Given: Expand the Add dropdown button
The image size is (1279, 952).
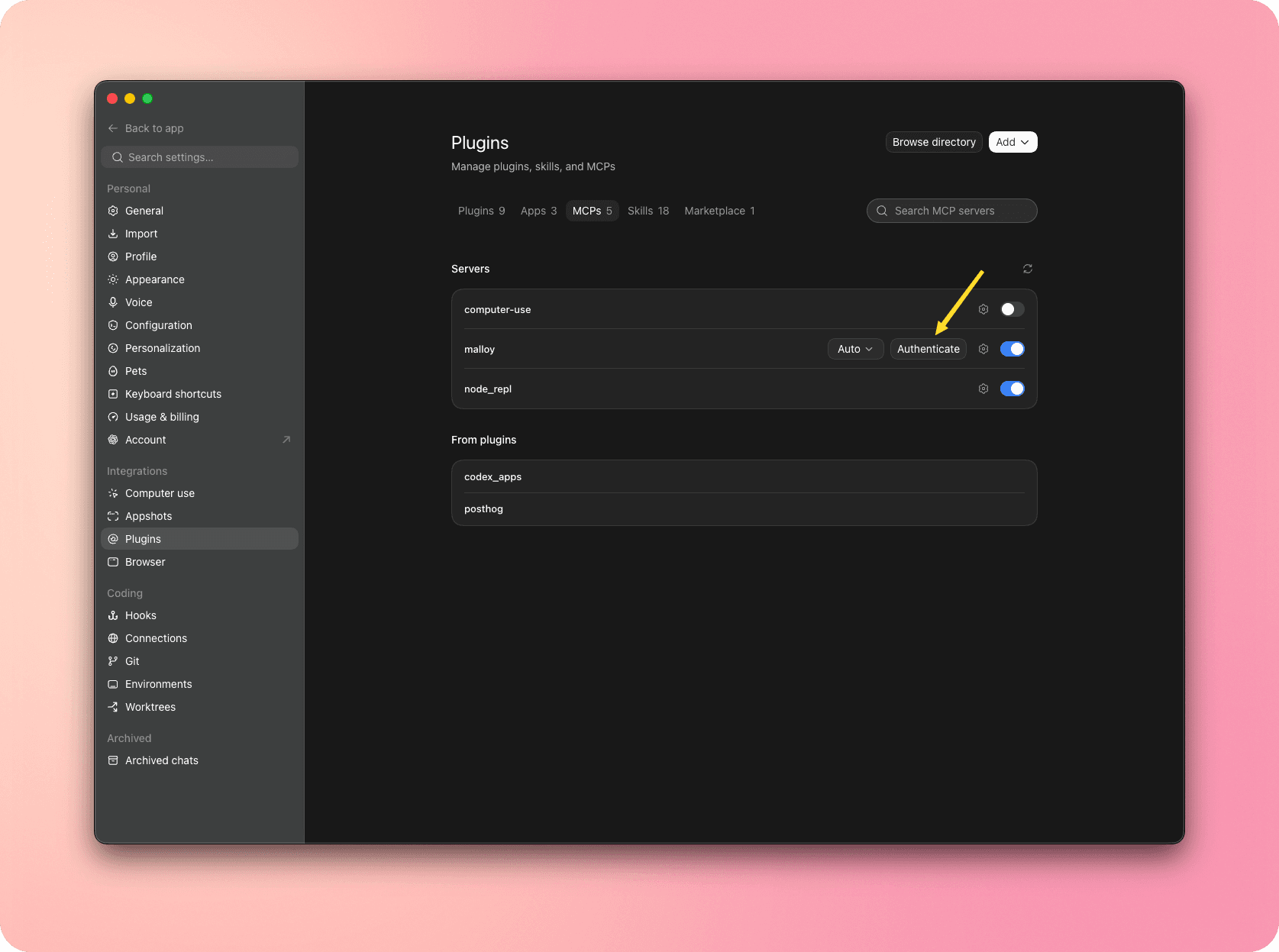Looking at the screenshot, I should [1013, 142].
